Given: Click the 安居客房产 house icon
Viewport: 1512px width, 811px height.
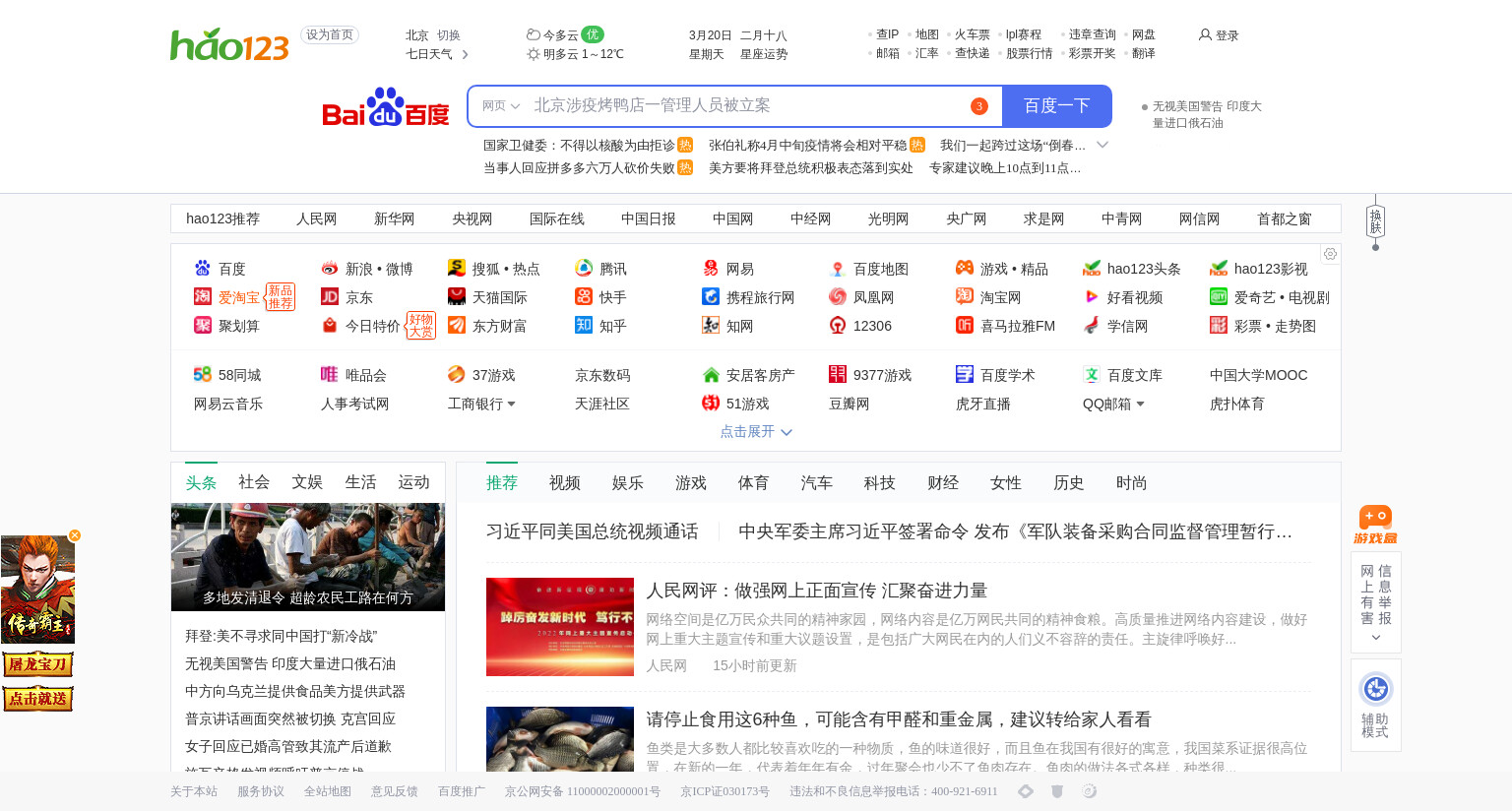Looking at the screenshot, I should tap(711, 374).
